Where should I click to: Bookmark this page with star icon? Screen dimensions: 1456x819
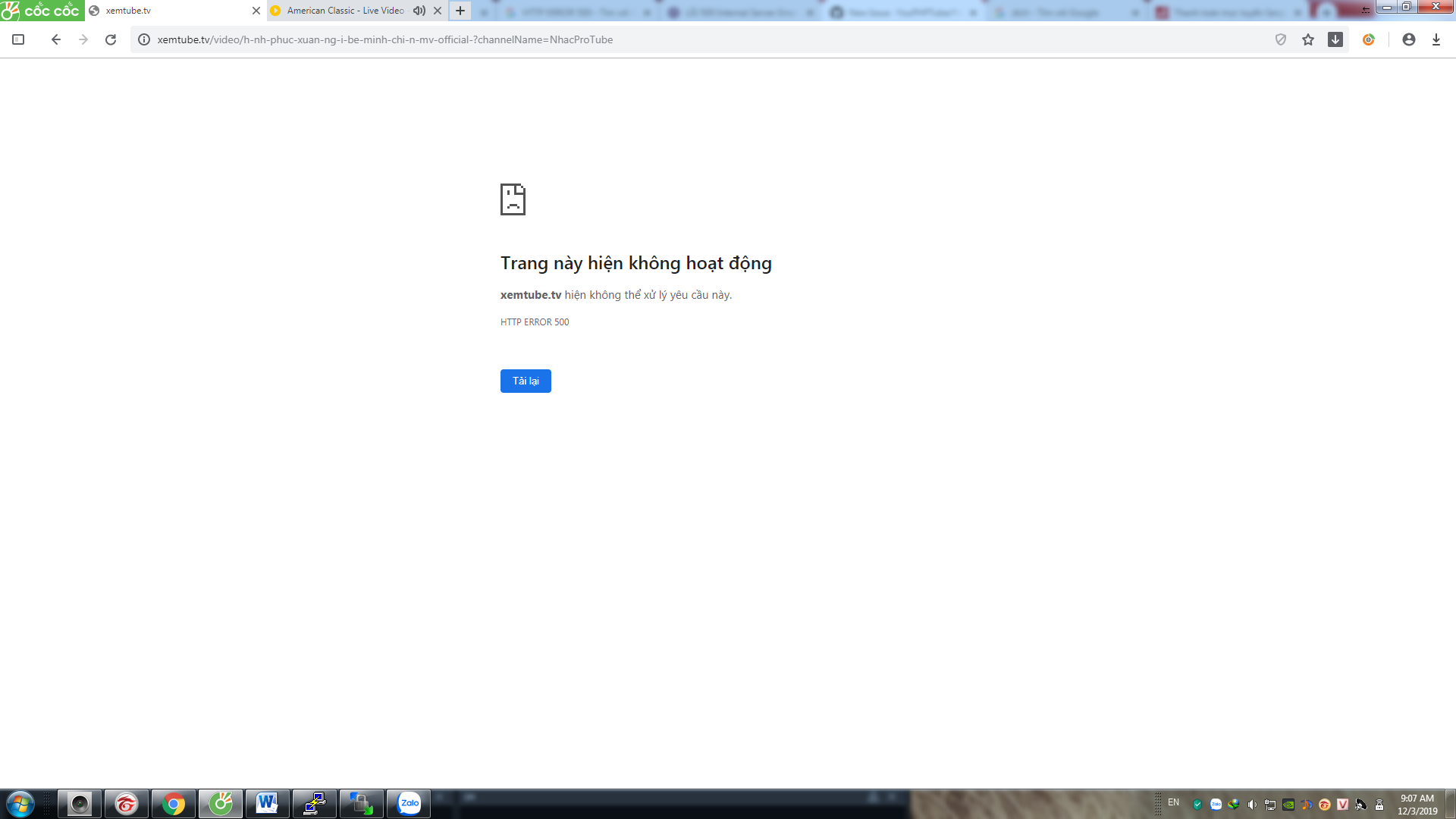1308,39
